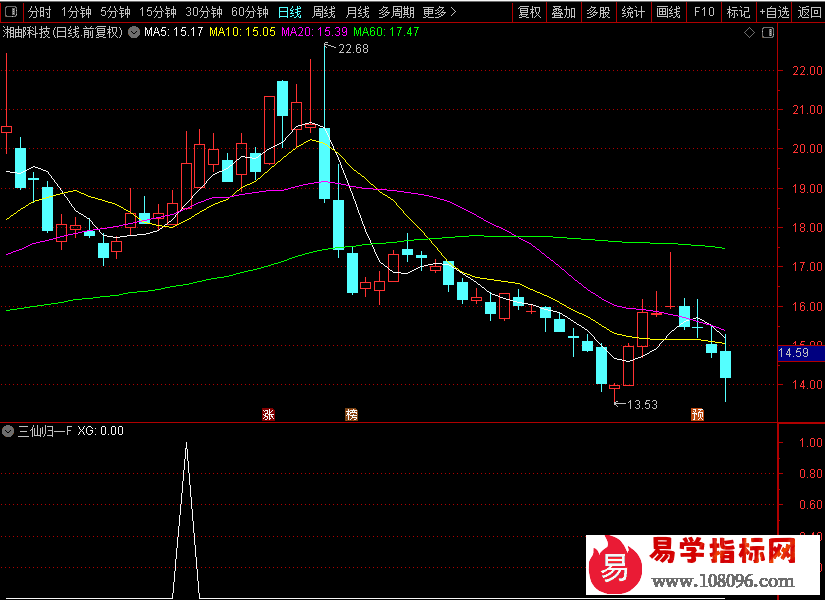Switch to 月线 monthly chart
This screenshot has height=600, width=825.
click(x=358, y=12)
